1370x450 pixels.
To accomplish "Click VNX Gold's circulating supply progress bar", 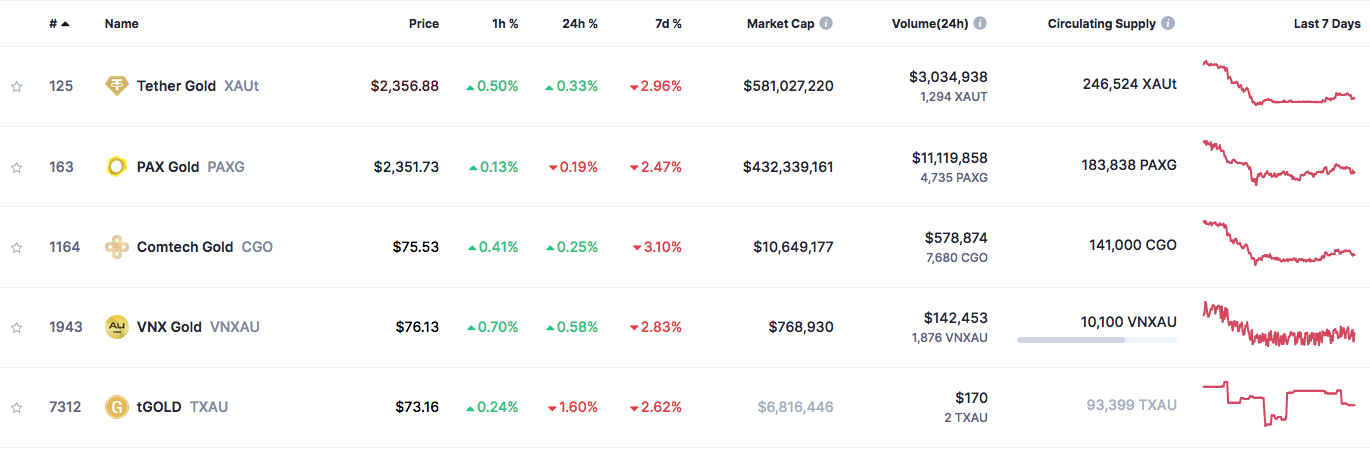I will tap(1097, 340).
